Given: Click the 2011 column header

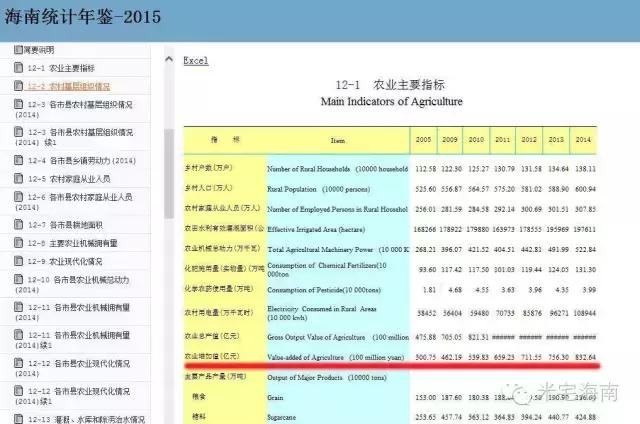Looking at the screenshot, I should click(502, 140).
